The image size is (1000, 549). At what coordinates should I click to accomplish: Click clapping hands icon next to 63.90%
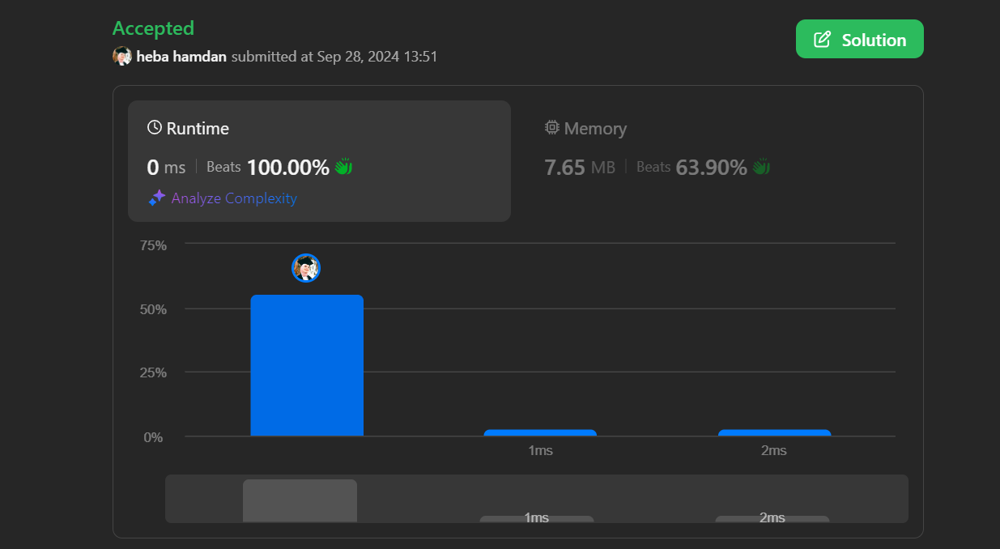pos(761,167)
